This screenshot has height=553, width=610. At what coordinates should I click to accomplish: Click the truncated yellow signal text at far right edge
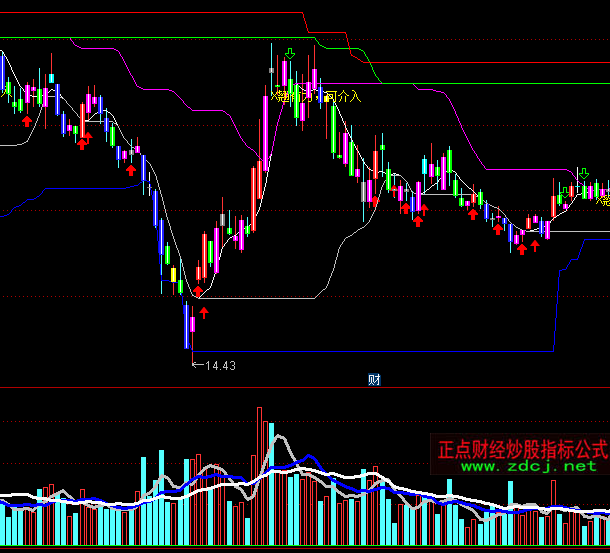tap(603, 200)
